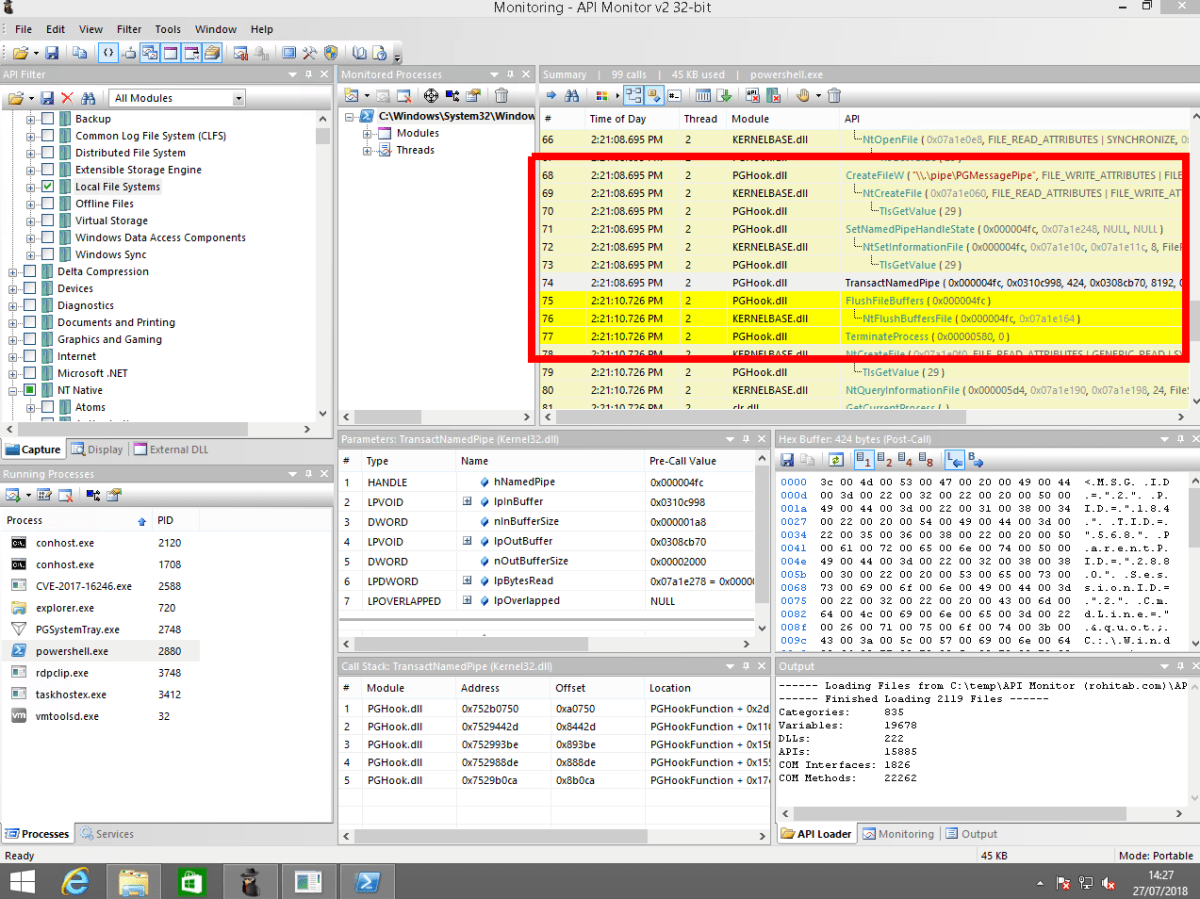Open Internet Explorer from the taskbar
This screenshot has width=1200, height=899.
click(76, 882)
